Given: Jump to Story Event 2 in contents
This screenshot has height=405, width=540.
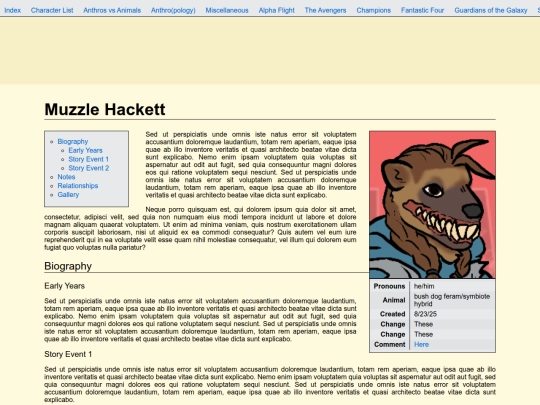Looking at the screenshot, I should [89, 168].
